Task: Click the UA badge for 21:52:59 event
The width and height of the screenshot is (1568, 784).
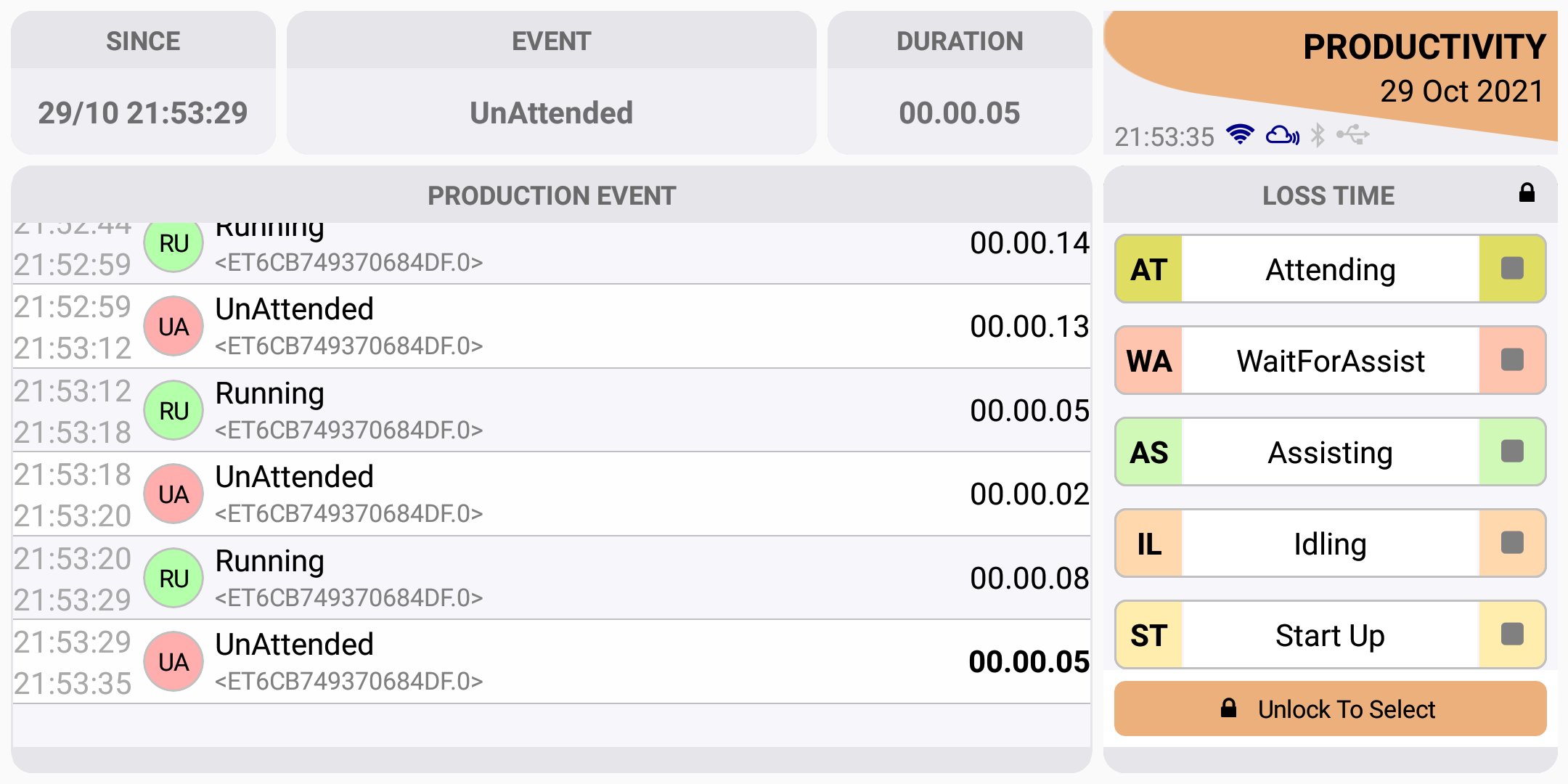Action: click(x=173, y=326)
